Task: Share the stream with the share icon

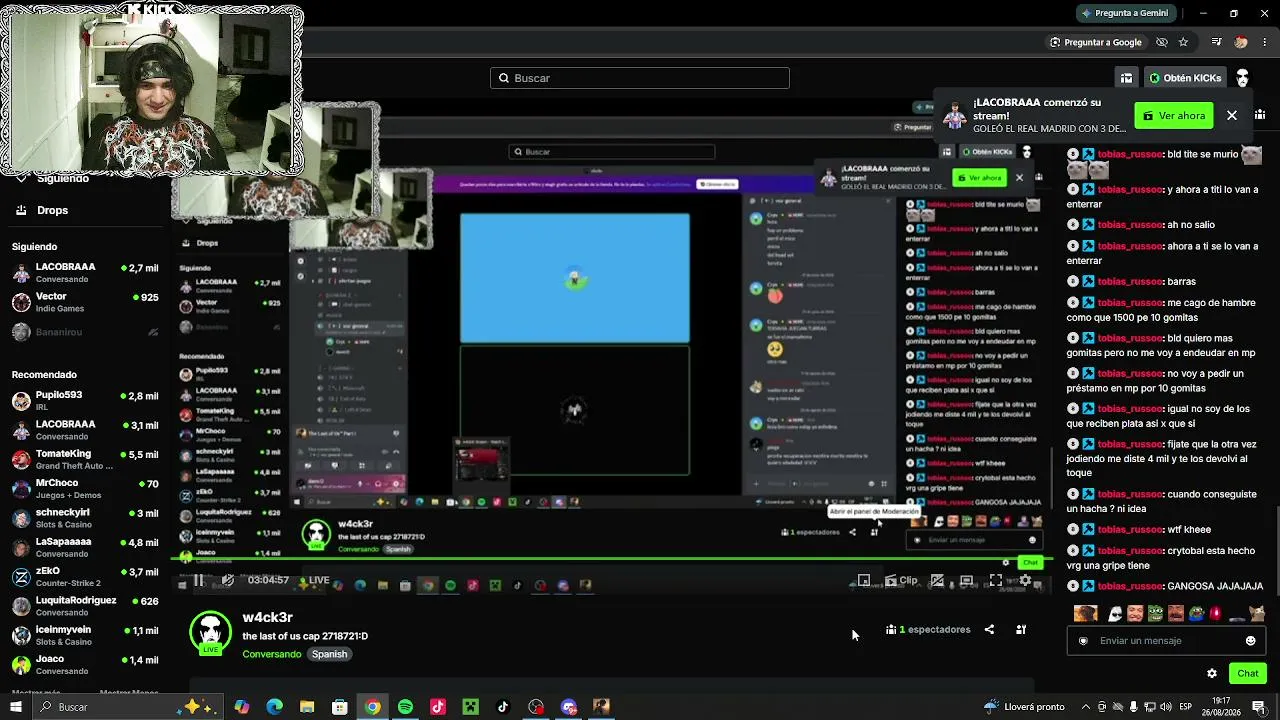Action: (989, 630)
